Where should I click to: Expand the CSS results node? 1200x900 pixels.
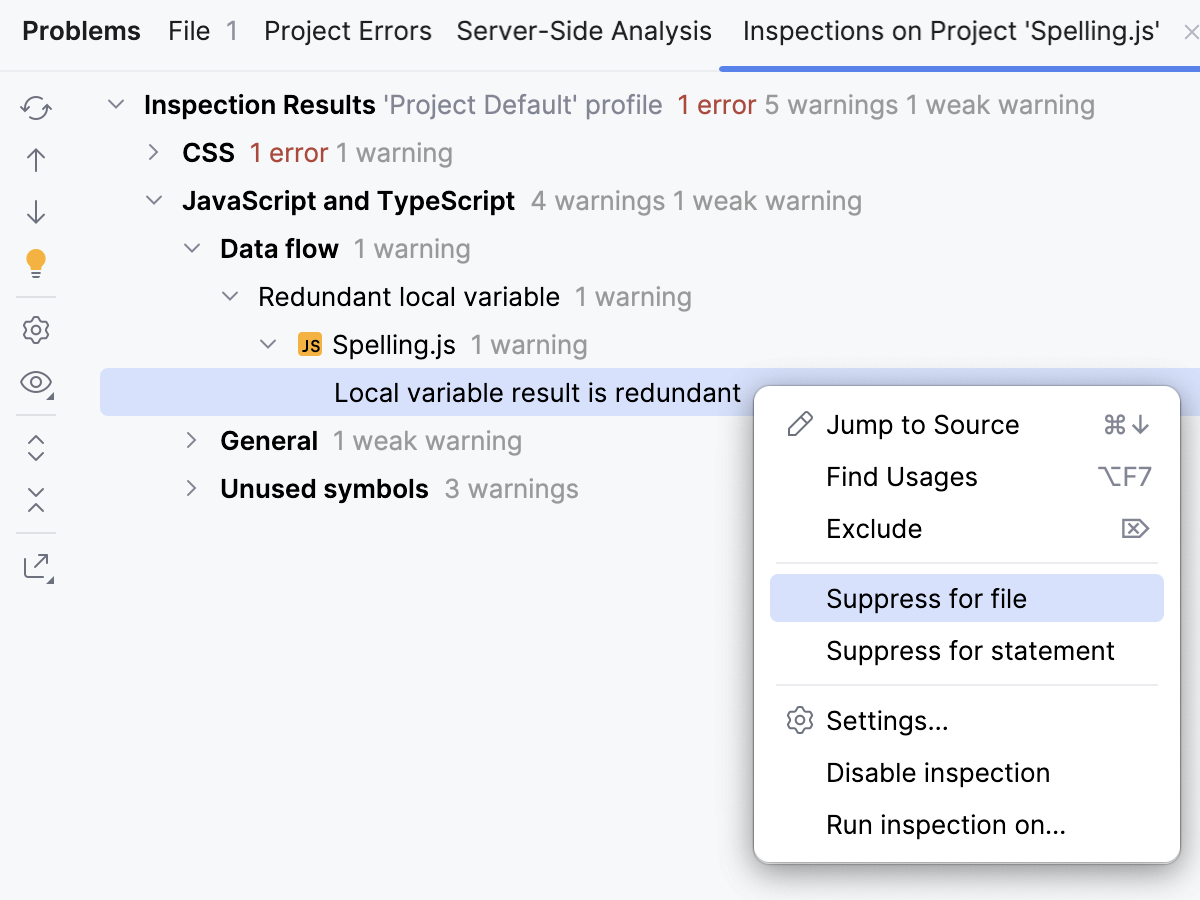click(x=153, y=152)
